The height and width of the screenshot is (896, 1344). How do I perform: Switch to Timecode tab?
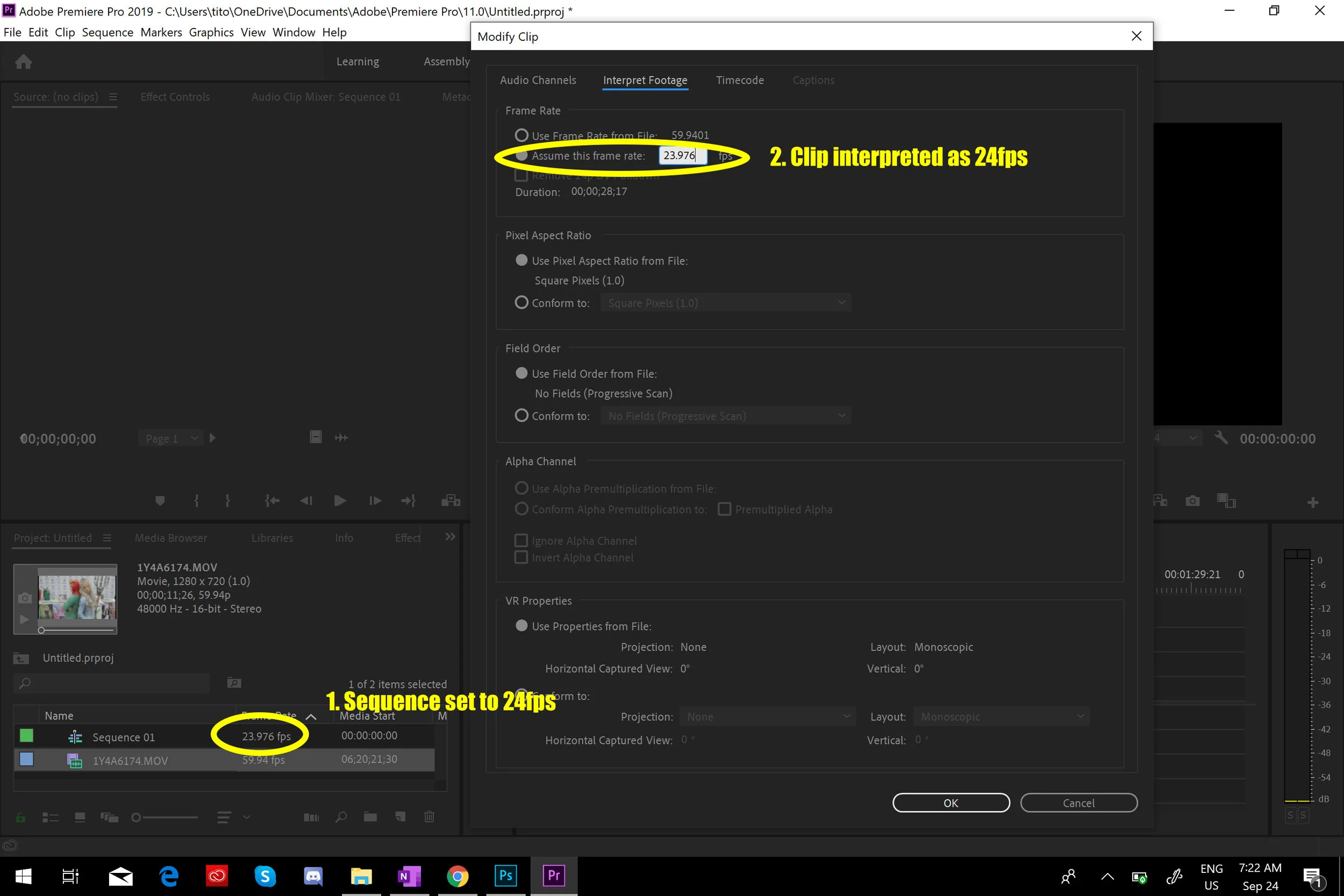[x=739, y=80]
